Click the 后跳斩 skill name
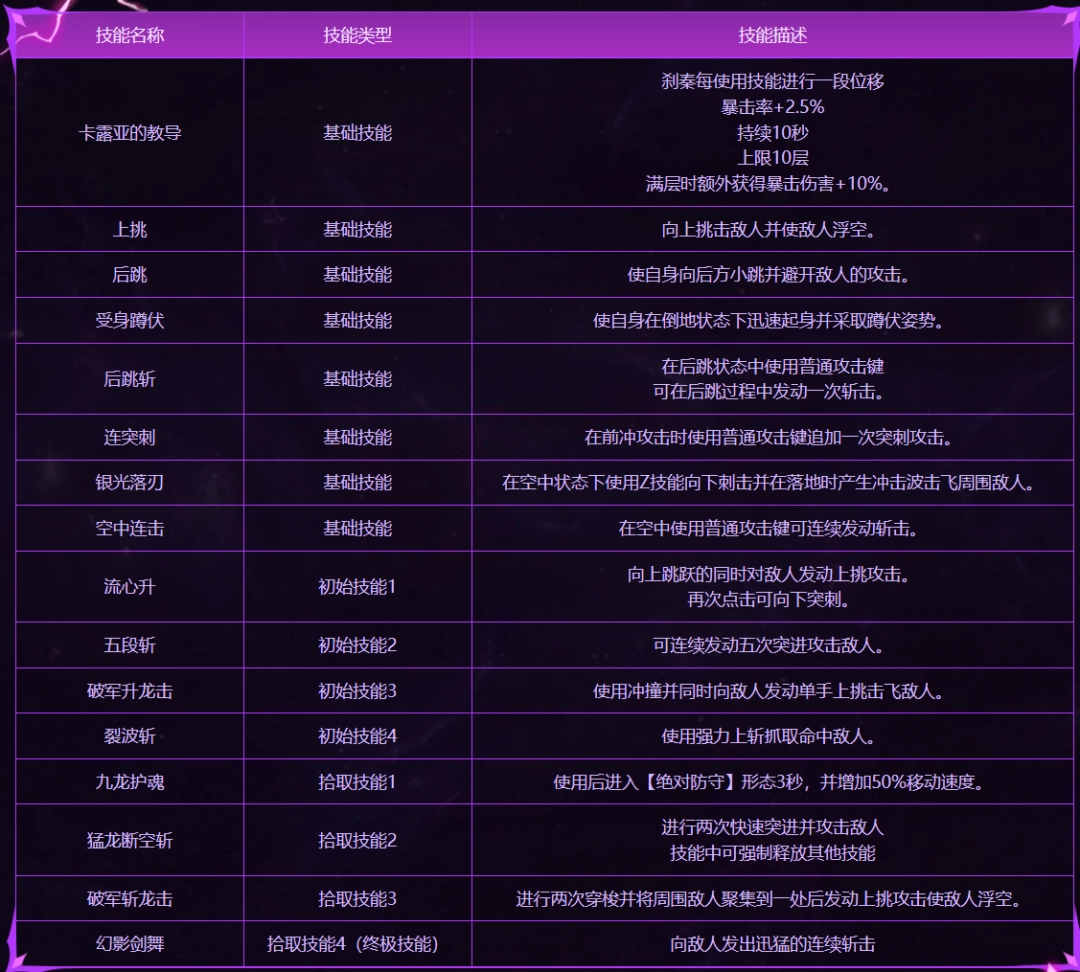Image resolution: width=1080 pixels, height=972 pixels. (129, 379)
